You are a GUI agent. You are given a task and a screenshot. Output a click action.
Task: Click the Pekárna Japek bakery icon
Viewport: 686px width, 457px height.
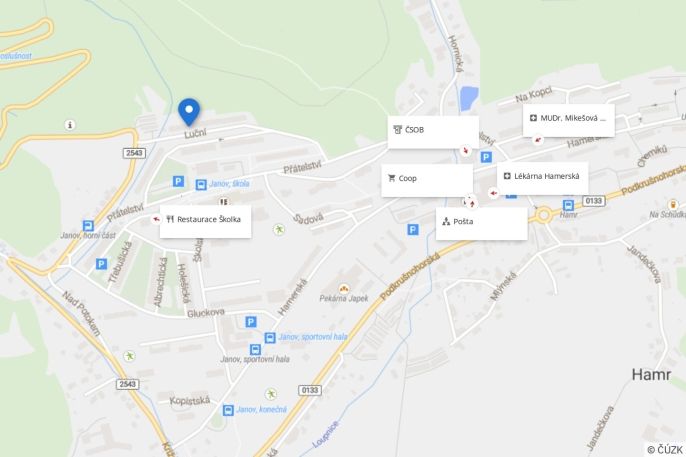[344, 289]
